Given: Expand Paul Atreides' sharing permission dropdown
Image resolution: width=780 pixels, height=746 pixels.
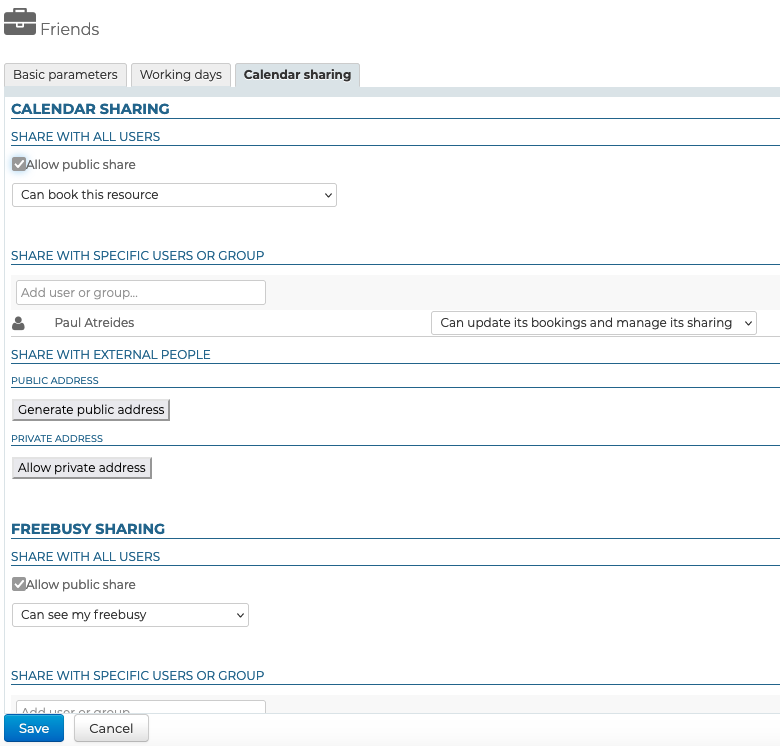Looking at the screenshot, I should point(593,323).
